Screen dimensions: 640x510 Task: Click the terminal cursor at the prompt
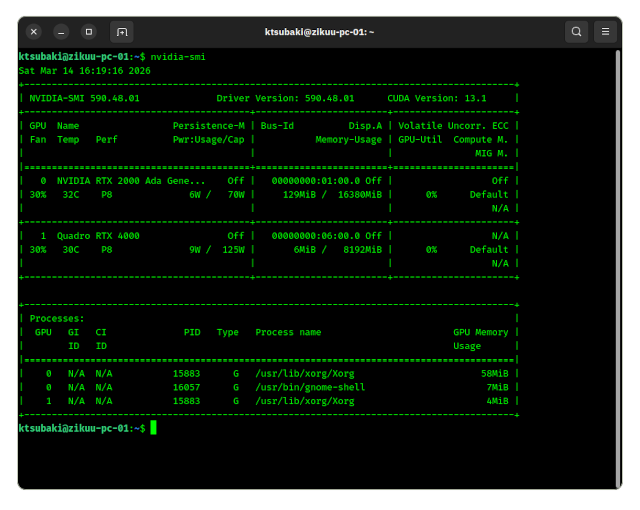pyautogui.click(x=153, y=428)
